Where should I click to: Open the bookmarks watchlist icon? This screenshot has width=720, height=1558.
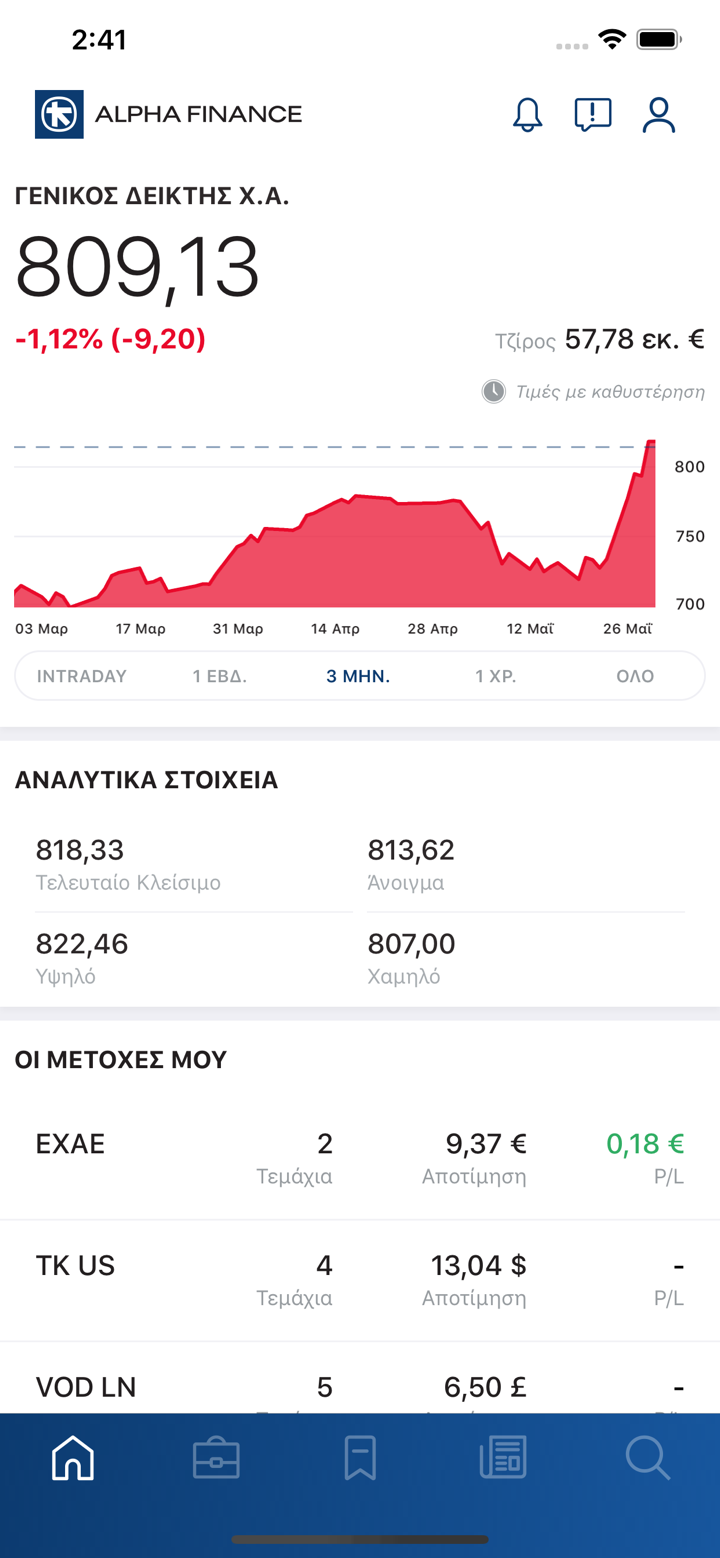[x=360, y=1459]
